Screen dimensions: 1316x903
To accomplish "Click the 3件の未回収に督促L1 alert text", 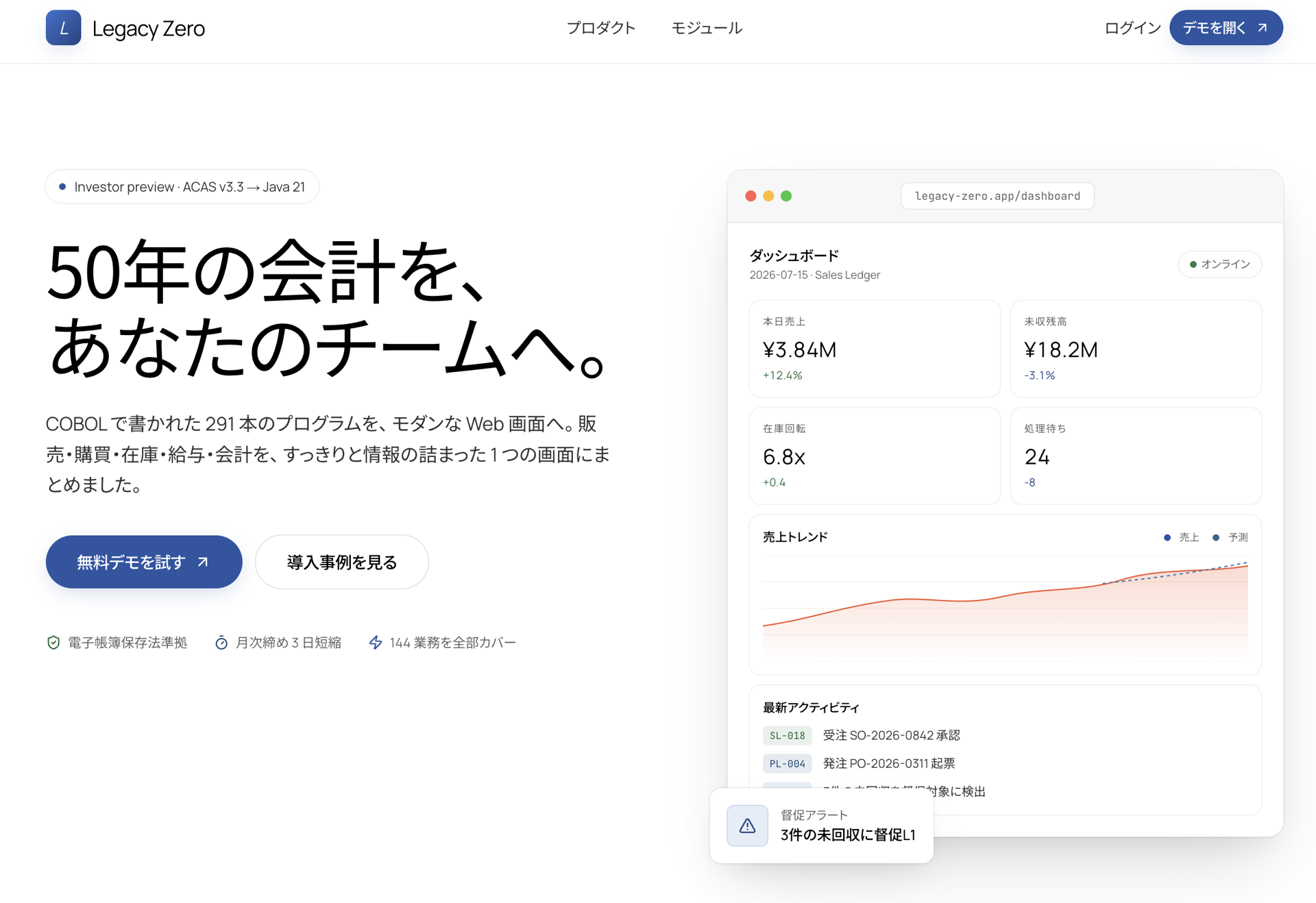I will (x=848, y=835).
